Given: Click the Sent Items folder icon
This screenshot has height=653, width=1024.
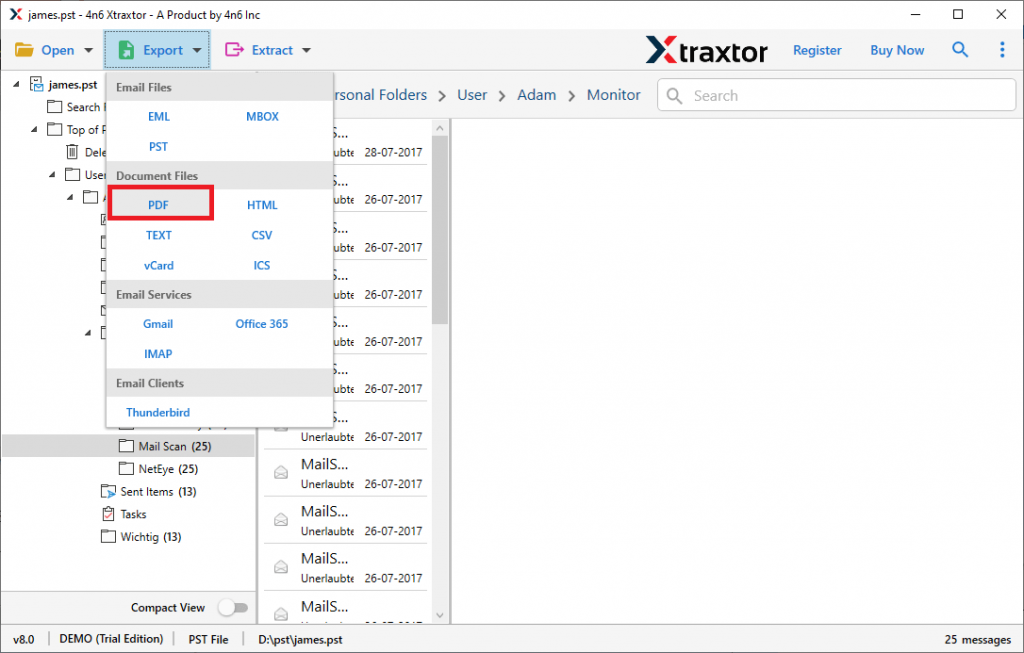Looking at the screenshot, I should coord(109,491).
